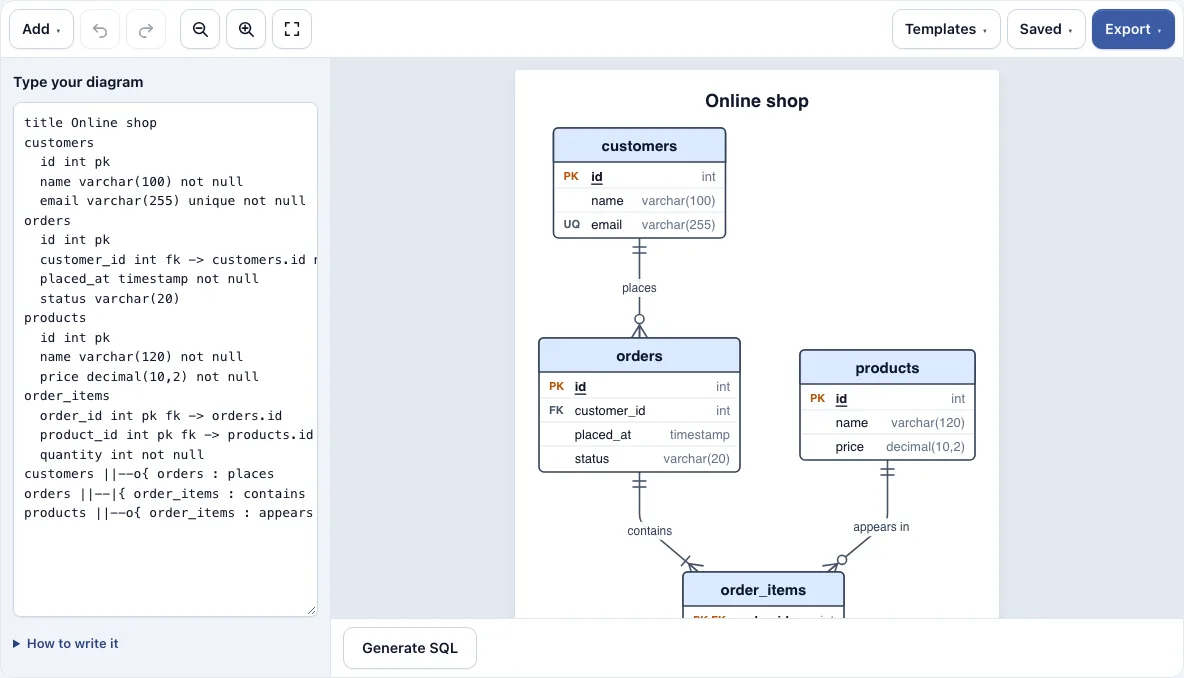Click the varchar(120) type in products
Image resolution: width=1184 pixels, height=678 pixels.
click(x=927, y=423)
